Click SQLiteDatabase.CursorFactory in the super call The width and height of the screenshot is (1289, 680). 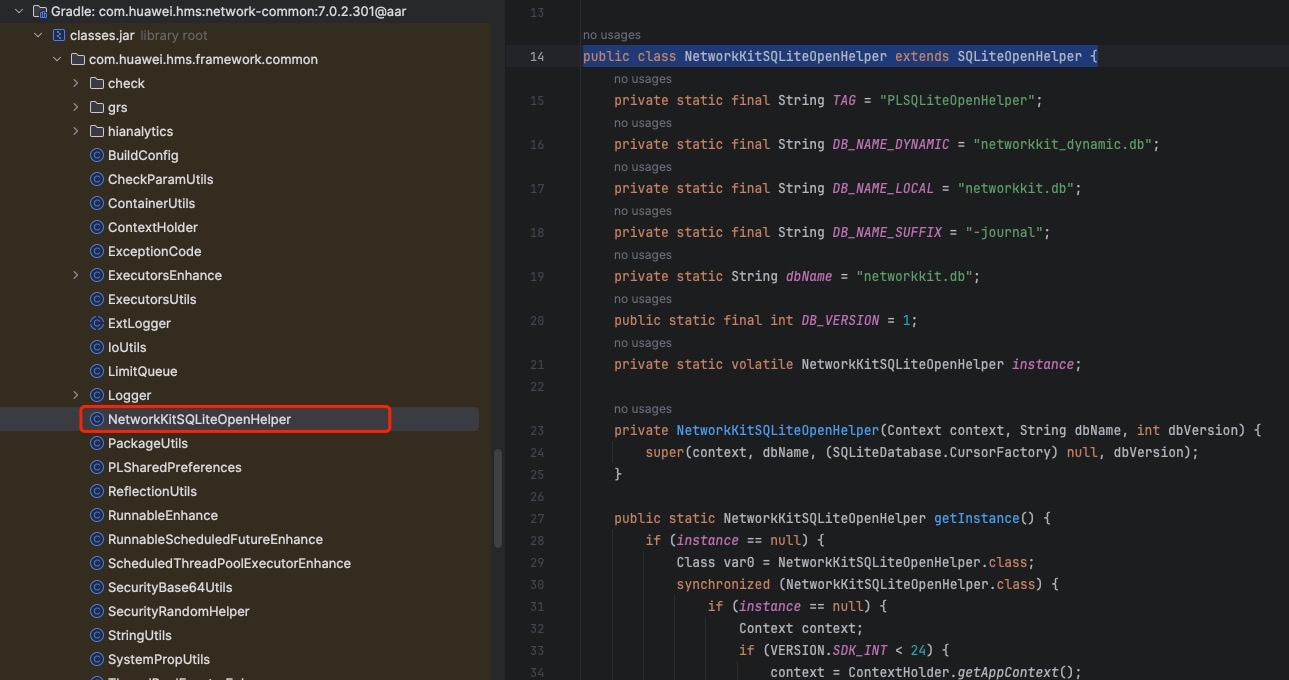(942, 452)
